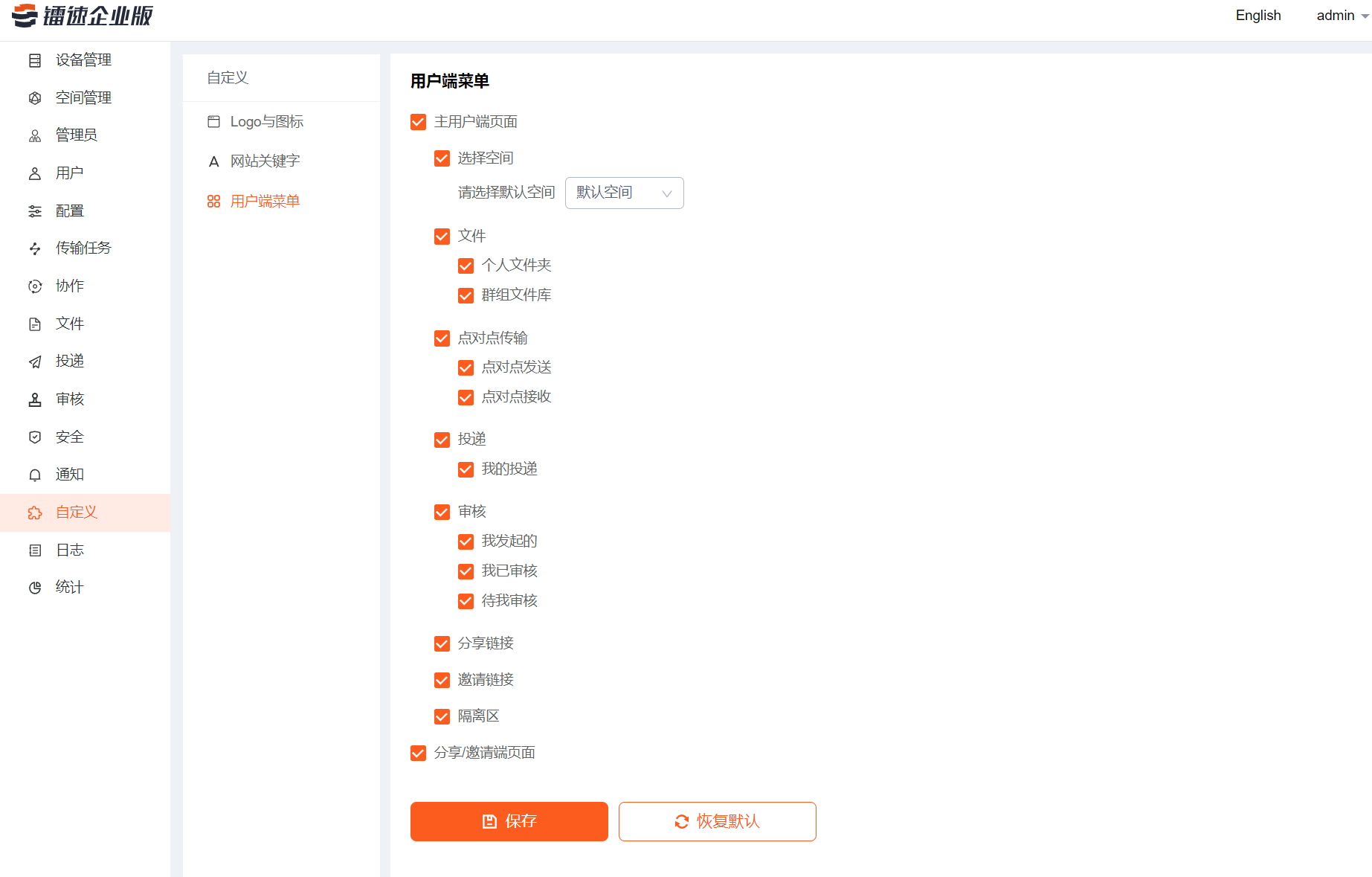Image resolution: width=1372 pixels, height=877 pixels.
Task: Toggle the 邀请链接 checkbox
Action: 442,680
